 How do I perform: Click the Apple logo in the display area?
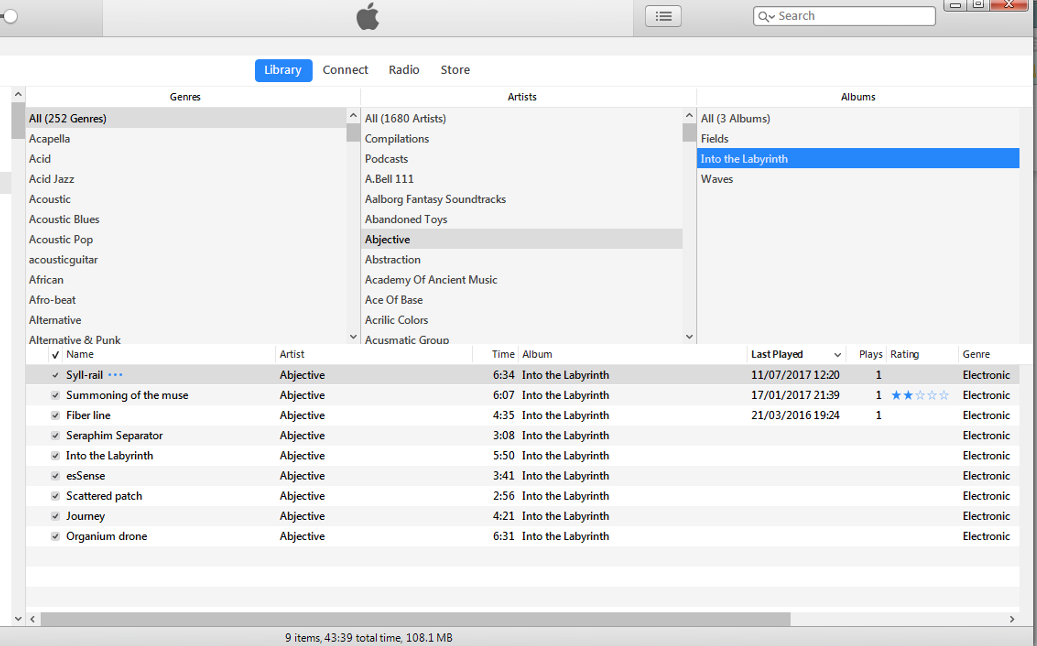368,17
